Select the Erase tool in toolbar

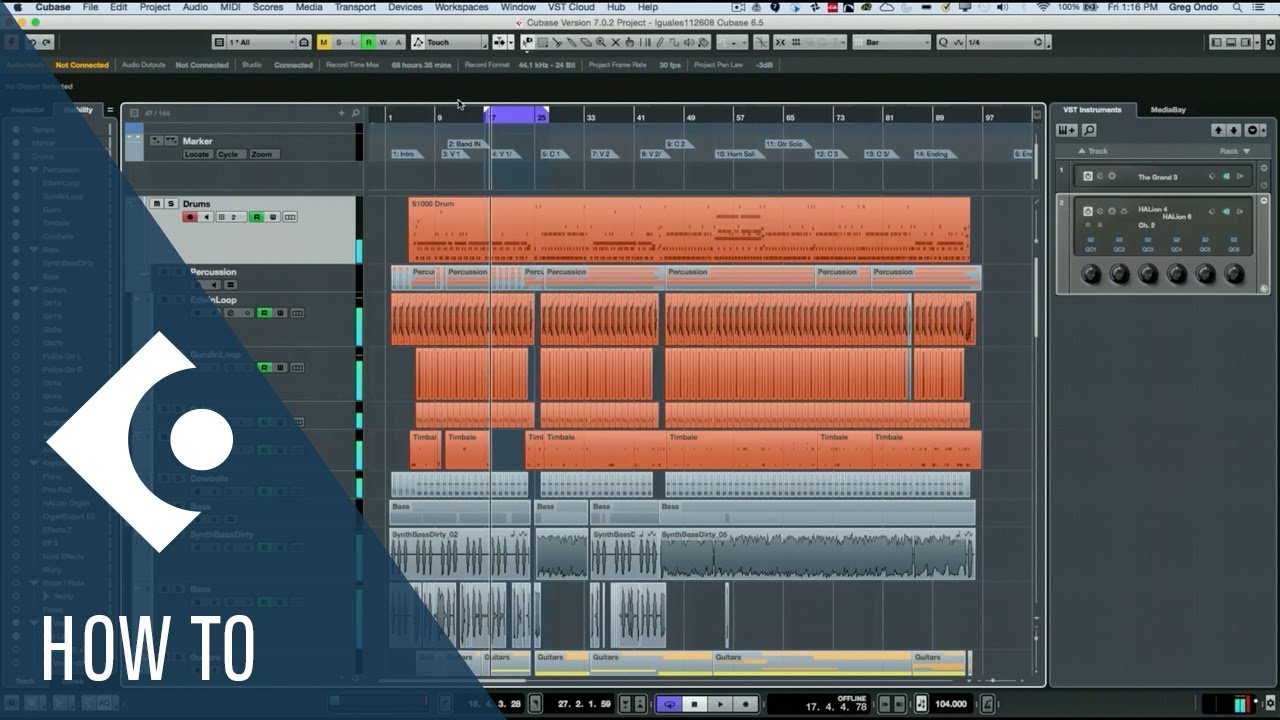(x=586, y=42)
